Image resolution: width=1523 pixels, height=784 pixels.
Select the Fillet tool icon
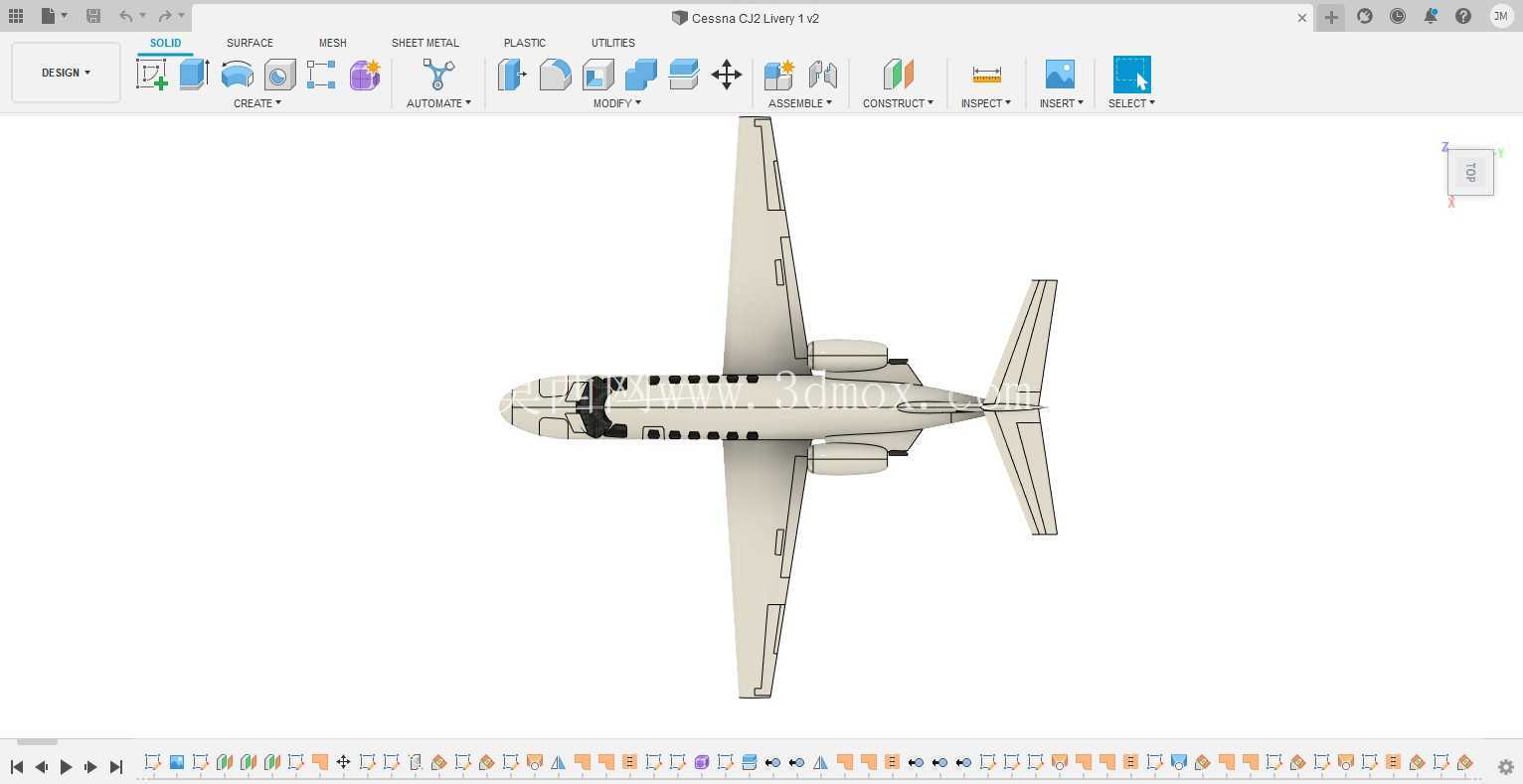pos(555,75)
